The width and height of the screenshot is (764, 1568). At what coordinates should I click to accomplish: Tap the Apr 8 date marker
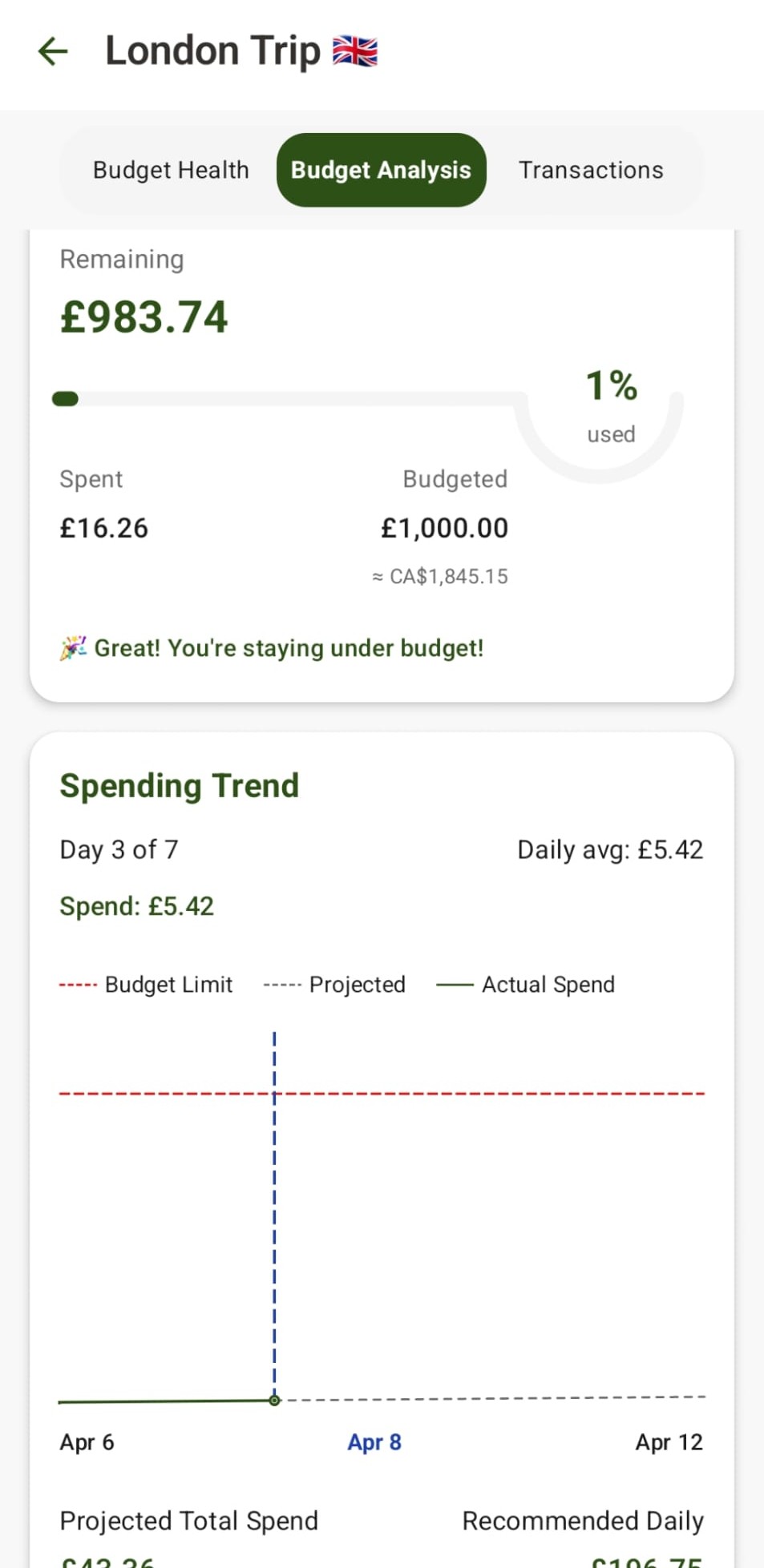point(374,1442)
